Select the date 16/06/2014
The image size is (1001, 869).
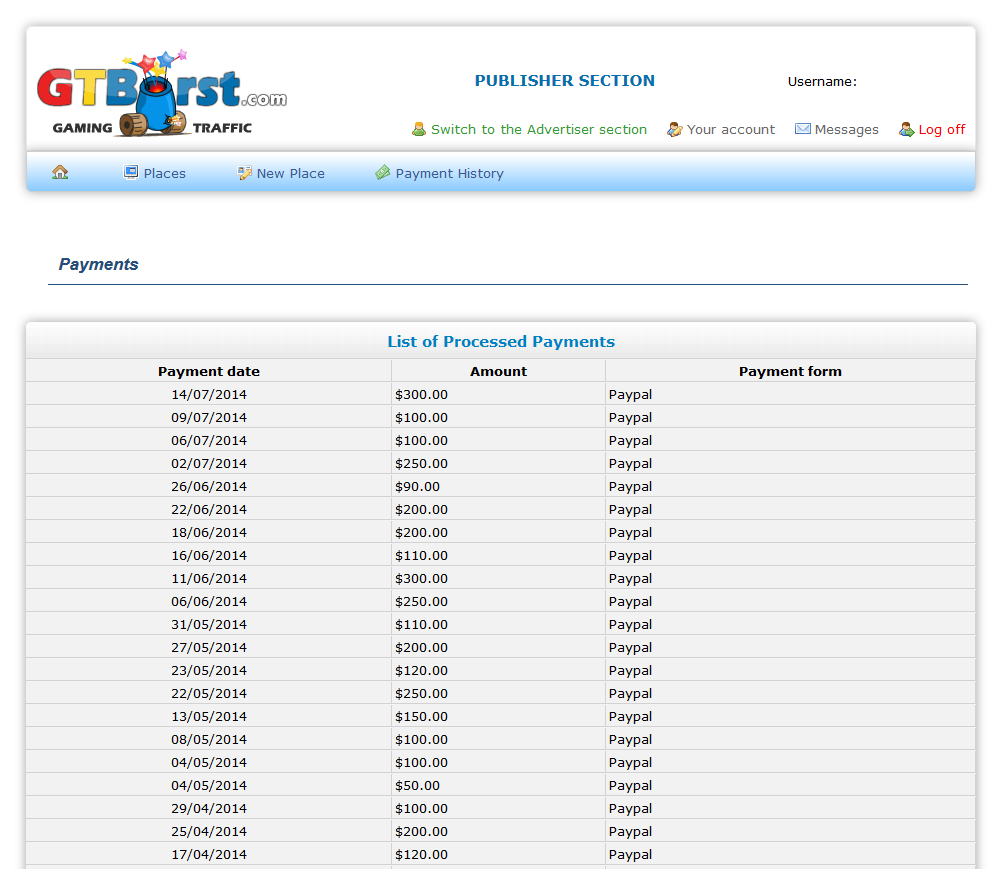pos(209,555)
